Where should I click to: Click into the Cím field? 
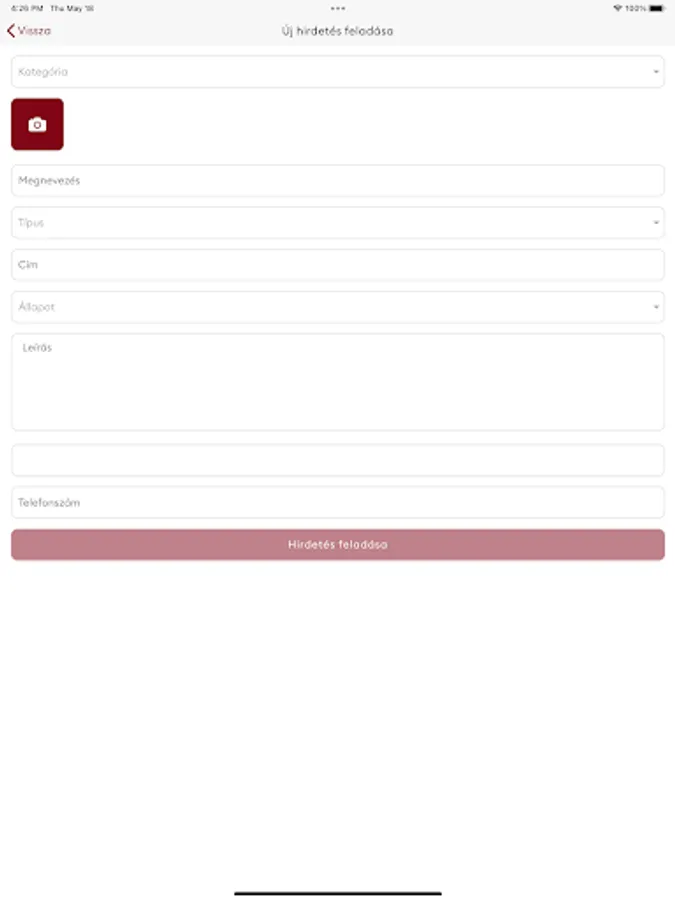pyautogui.click(x=338, y=265)
